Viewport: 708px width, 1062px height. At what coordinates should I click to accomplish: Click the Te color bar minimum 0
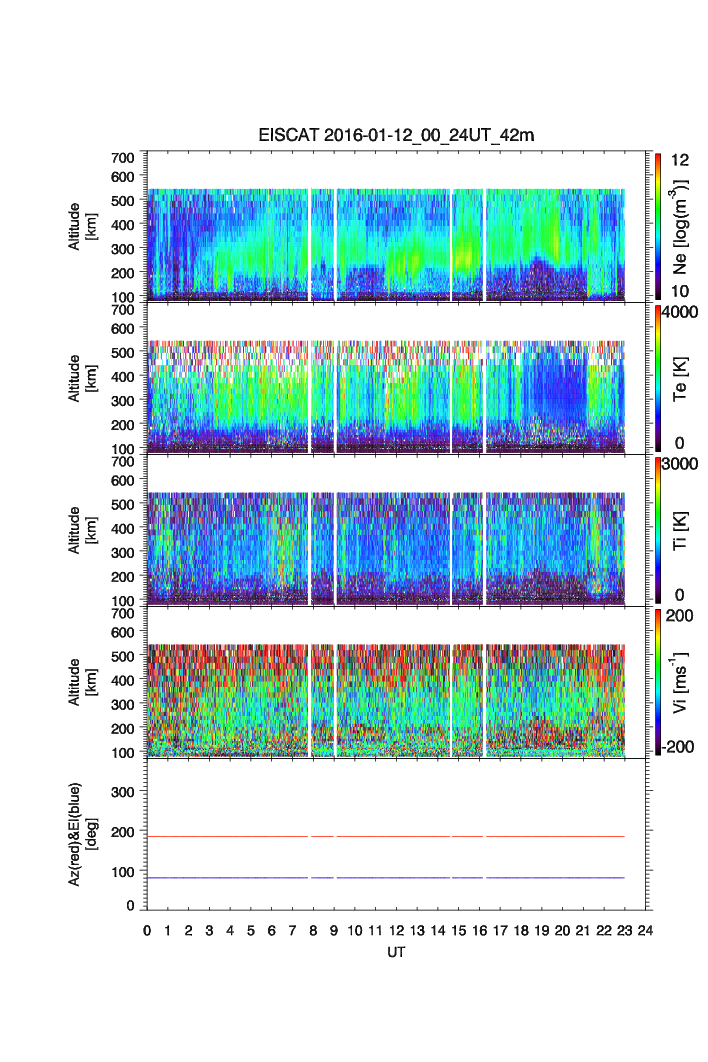pyautogui.click(x=680, y=443)
